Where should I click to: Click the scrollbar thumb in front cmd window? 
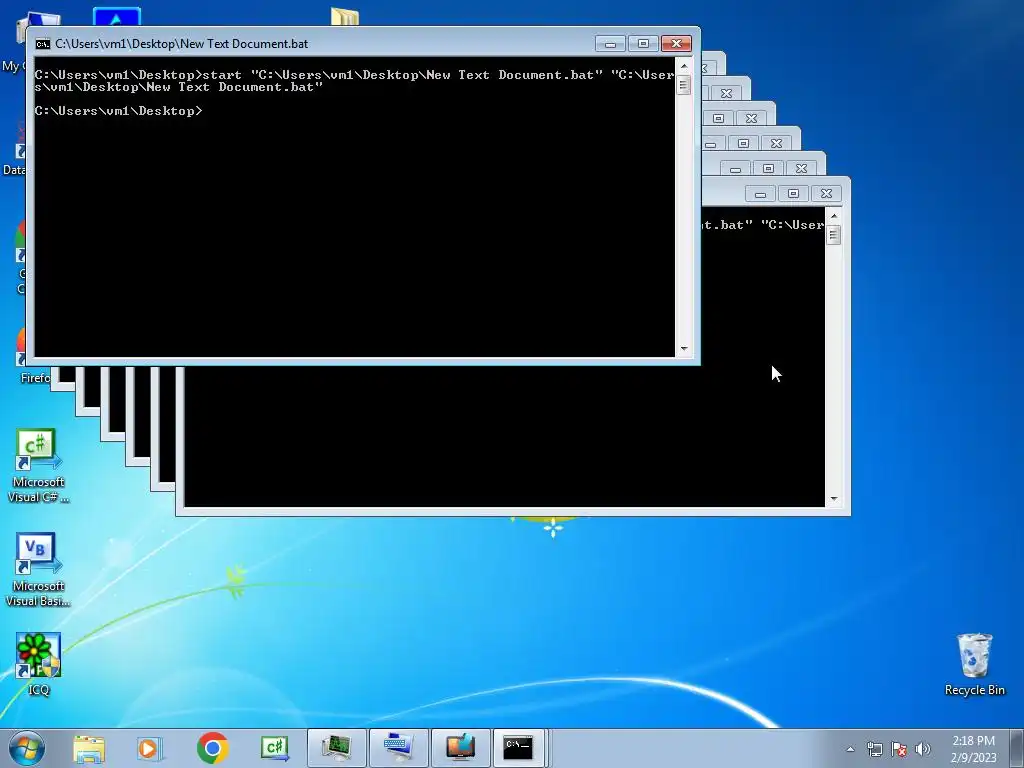684,85
